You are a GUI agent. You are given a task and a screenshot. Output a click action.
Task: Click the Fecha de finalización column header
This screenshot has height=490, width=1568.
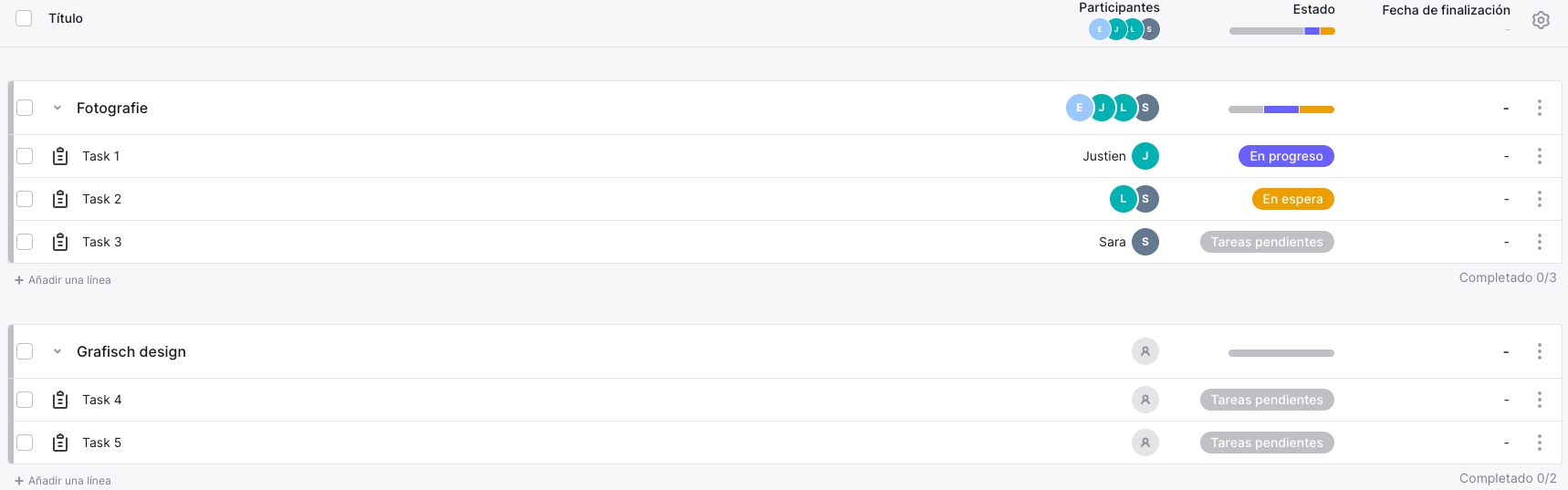pyautogui.click(x=1446, y=10)
